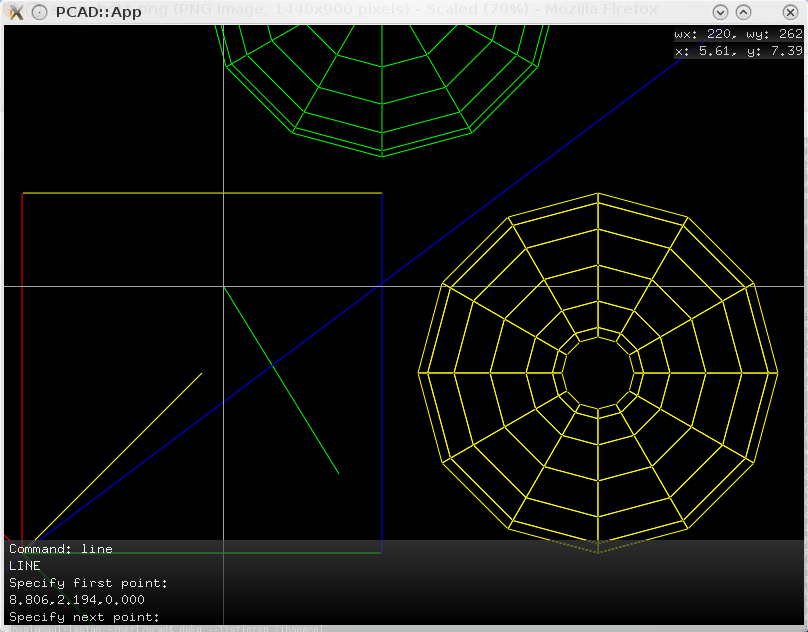Image resolution: width=808 pixels, height=632 pixels.
Task: Click the white crosshair intersection point
Action: (223, 287)
